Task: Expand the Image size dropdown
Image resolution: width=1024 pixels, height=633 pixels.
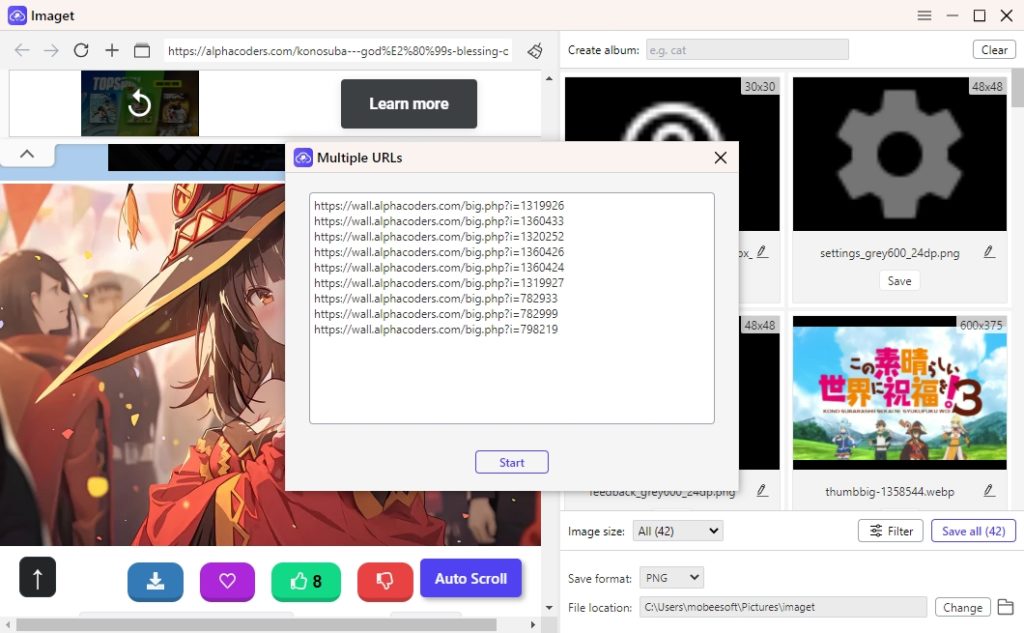Action: pos(677,531)
